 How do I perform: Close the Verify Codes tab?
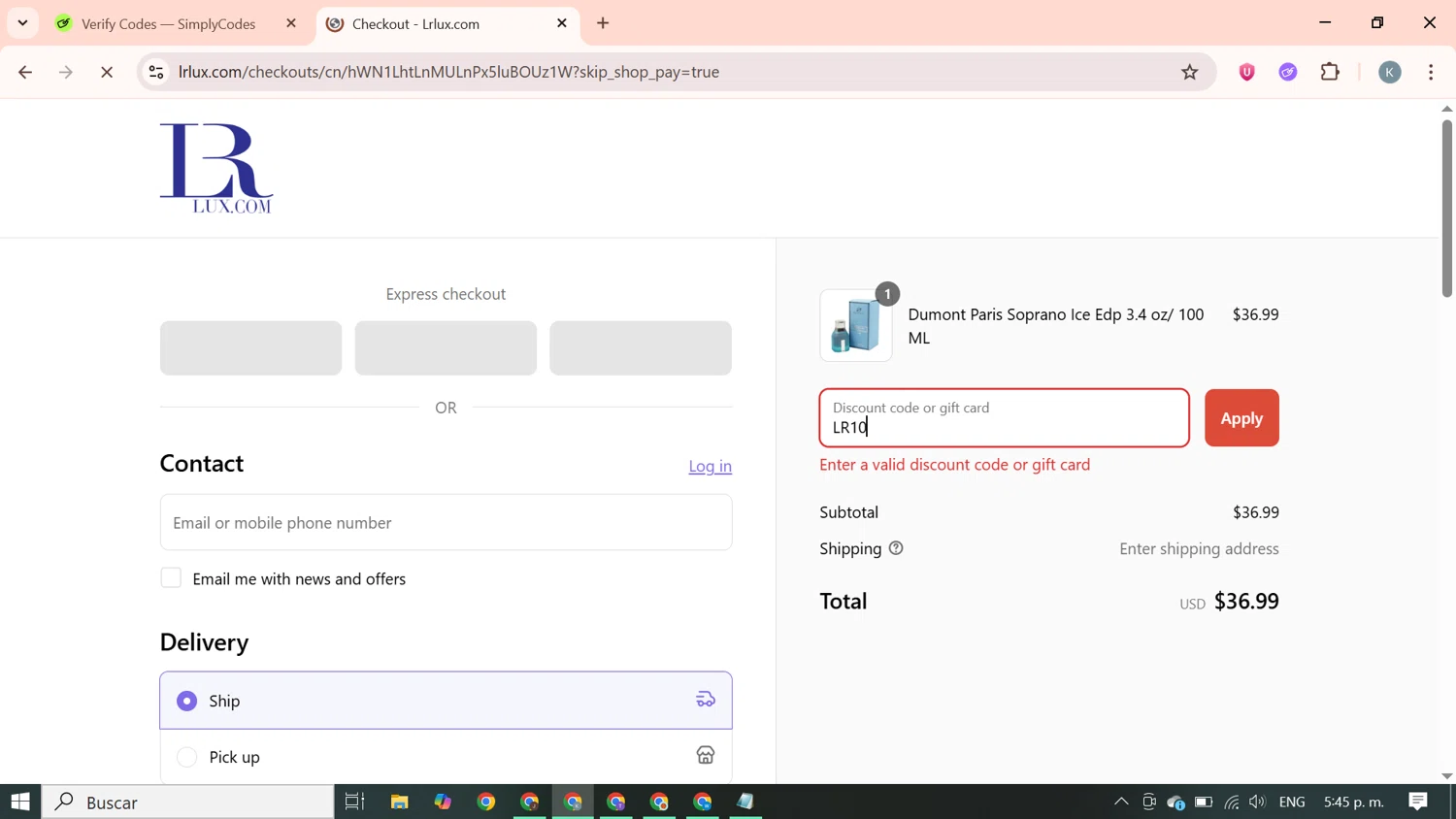click(x=291, y=23)
